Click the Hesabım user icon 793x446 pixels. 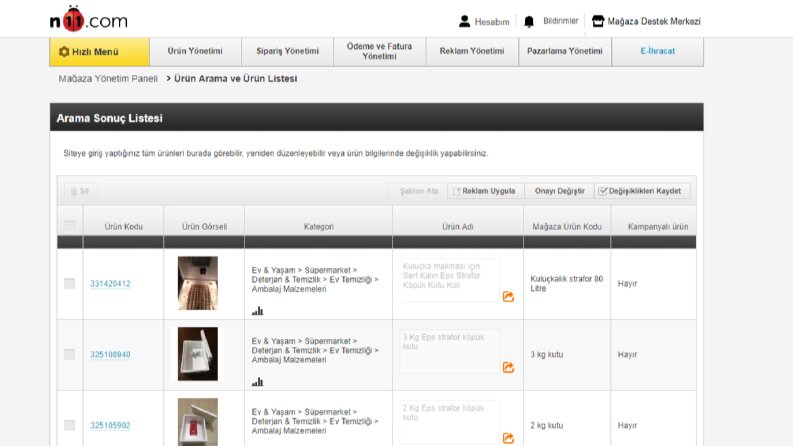pyautogui.click(x=464, y=21)
